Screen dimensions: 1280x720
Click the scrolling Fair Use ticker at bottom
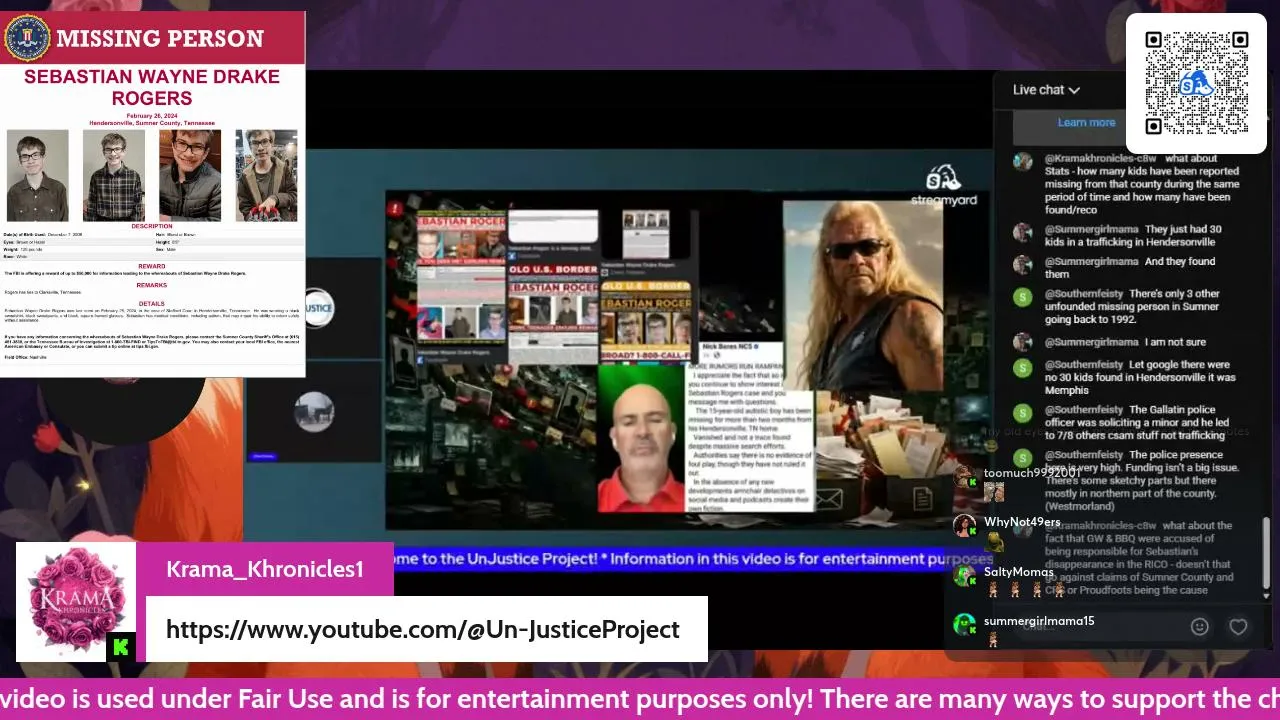tap(640, 698)
